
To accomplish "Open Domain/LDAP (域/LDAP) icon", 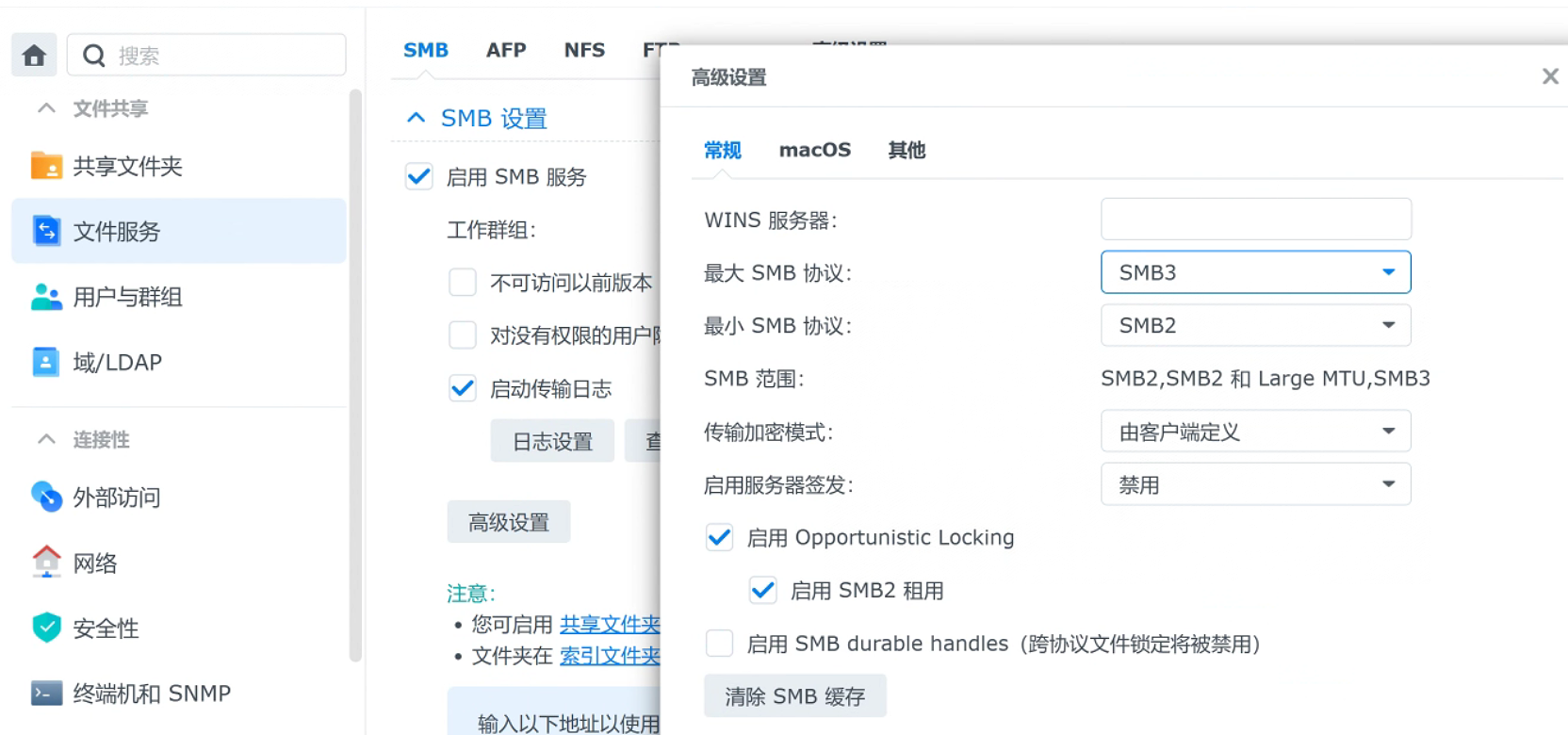I will [x=45, y=362].
